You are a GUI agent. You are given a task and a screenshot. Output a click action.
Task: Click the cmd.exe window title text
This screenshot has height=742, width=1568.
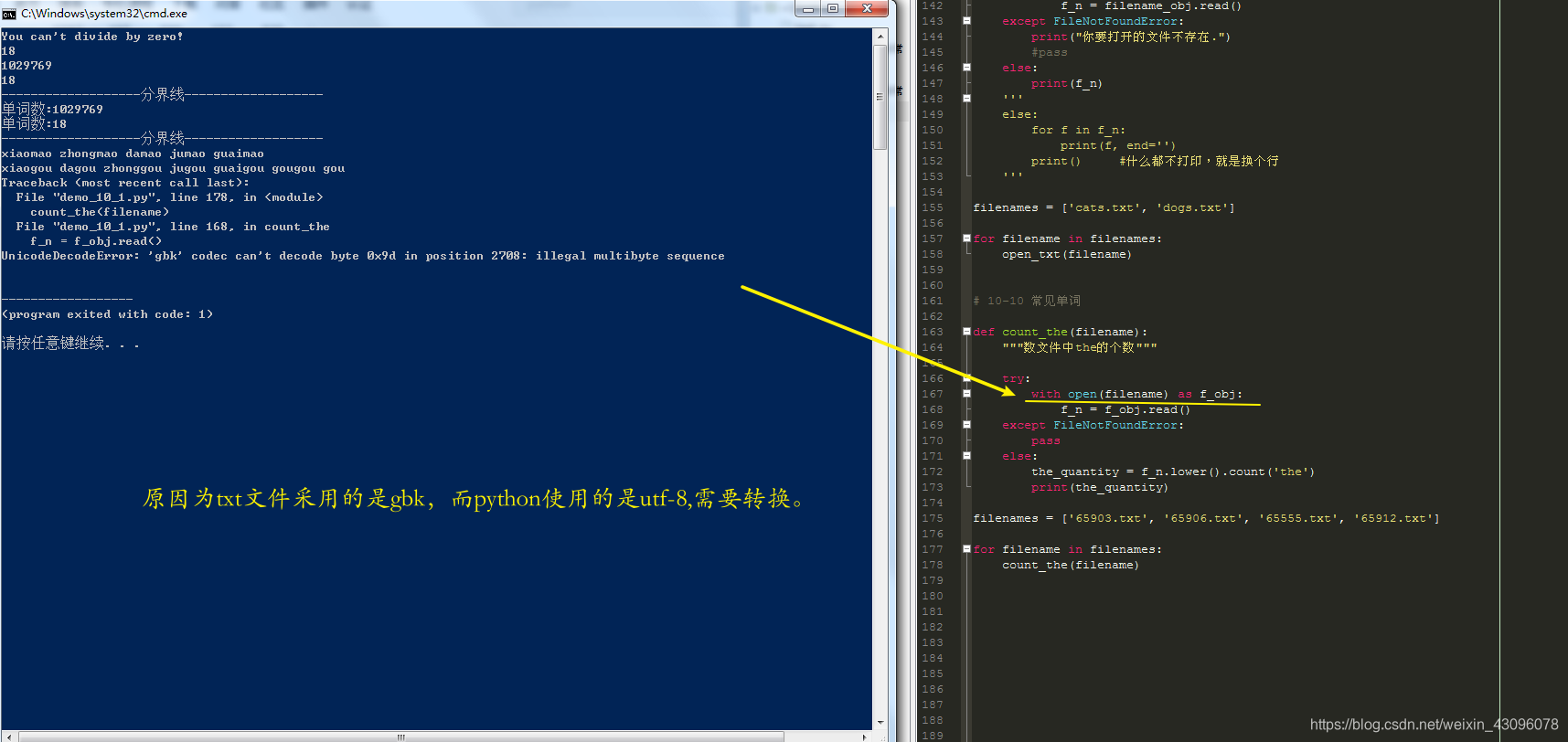coord(104,14)
